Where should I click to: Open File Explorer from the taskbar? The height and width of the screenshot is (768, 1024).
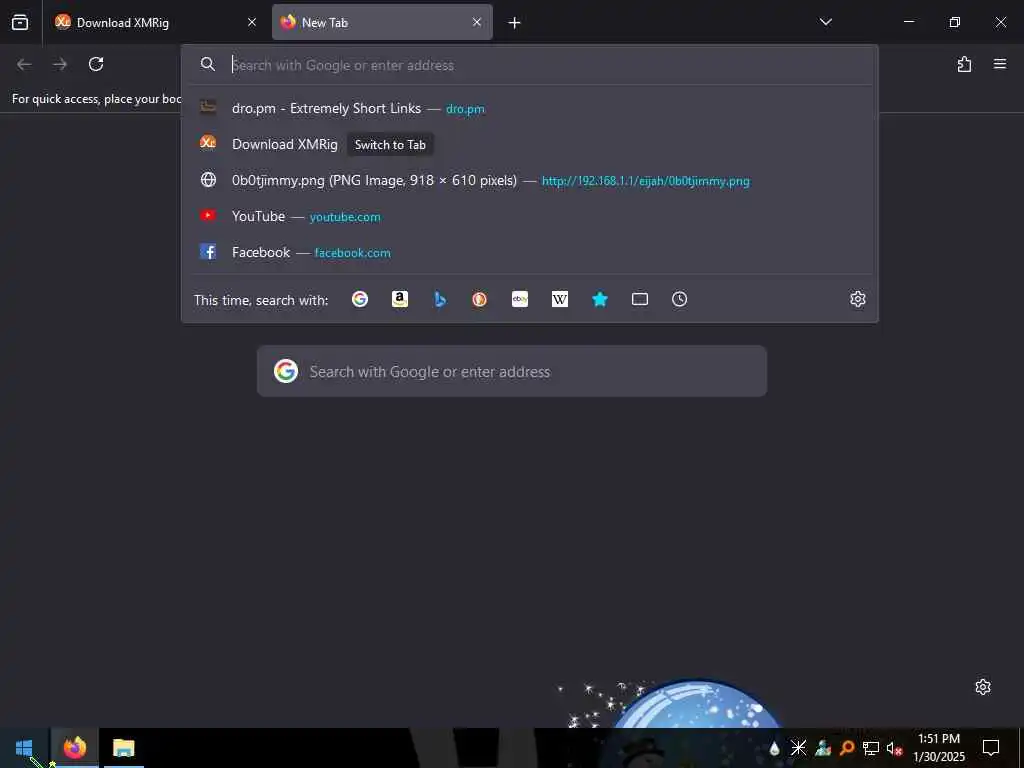(x=123, y=748)
